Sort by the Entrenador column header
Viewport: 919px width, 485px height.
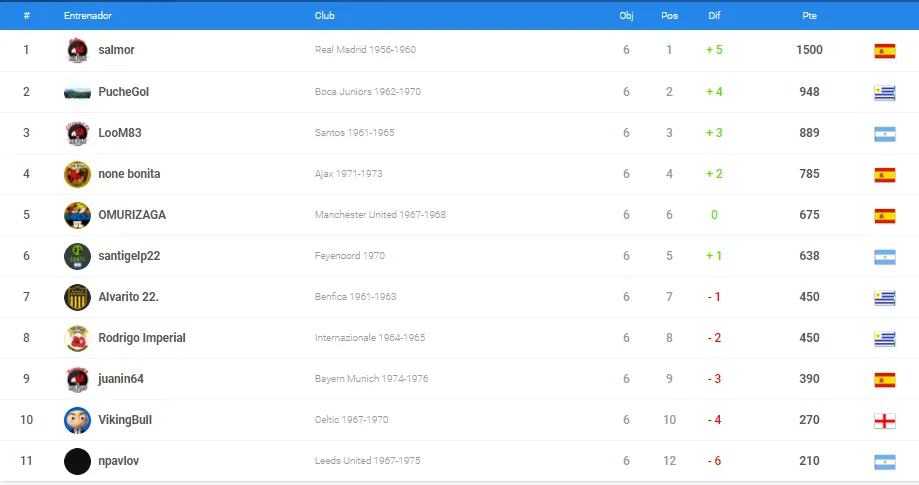point(88,16)
